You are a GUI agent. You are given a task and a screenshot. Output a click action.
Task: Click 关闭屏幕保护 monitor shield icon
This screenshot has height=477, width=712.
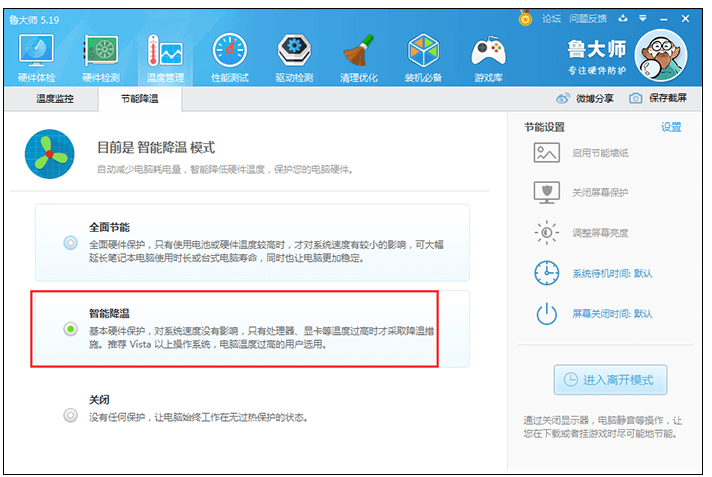point(547,193)
